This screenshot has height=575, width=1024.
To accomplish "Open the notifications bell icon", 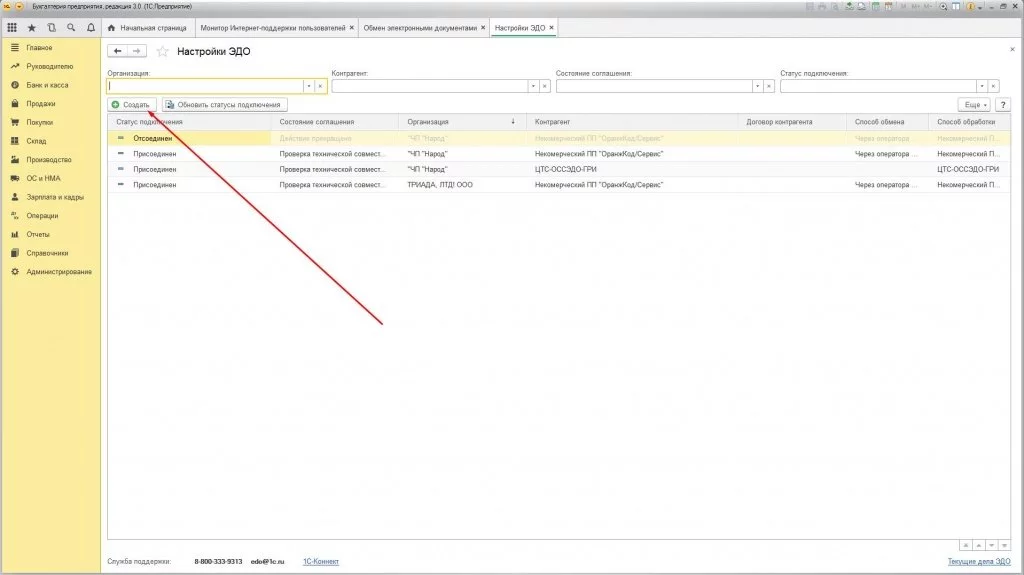I will (92, 27).
